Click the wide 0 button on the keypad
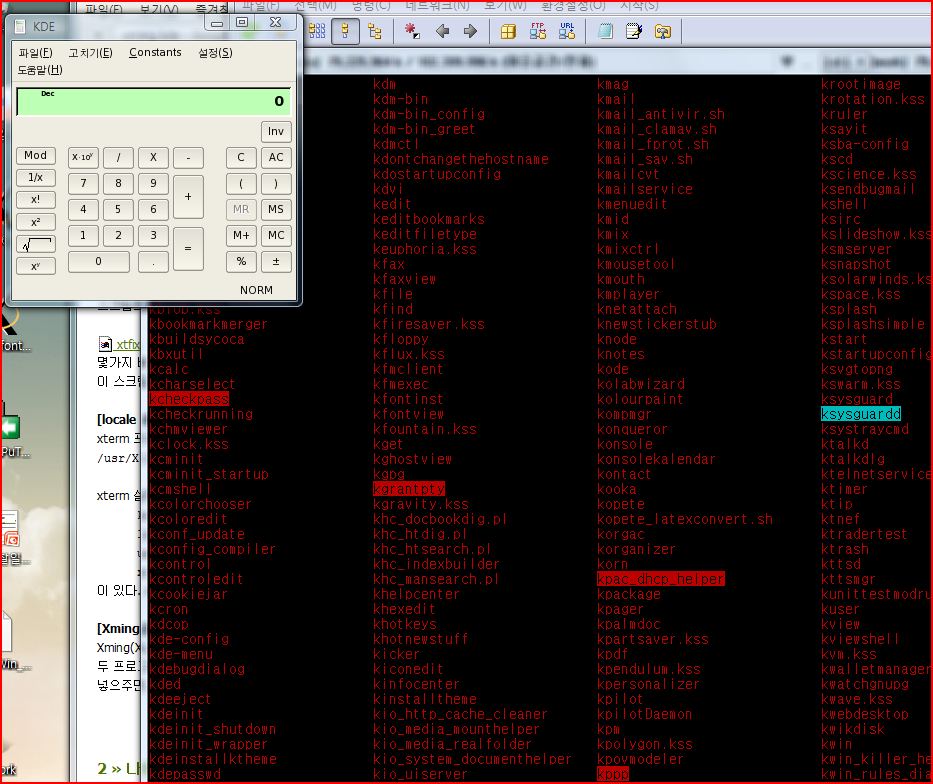 [99, 262]
